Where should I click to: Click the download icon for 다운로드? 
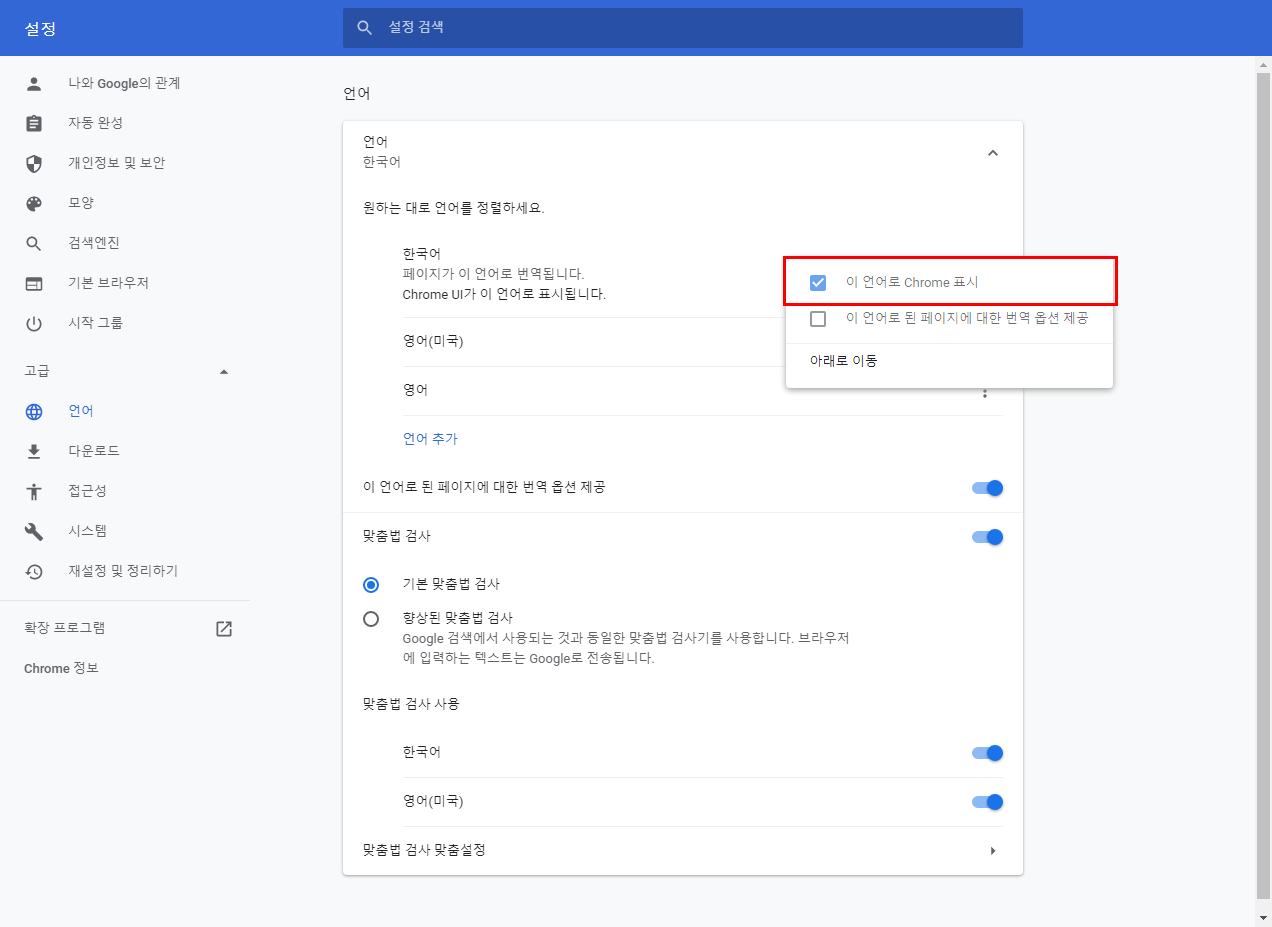[x=34, y=451]
